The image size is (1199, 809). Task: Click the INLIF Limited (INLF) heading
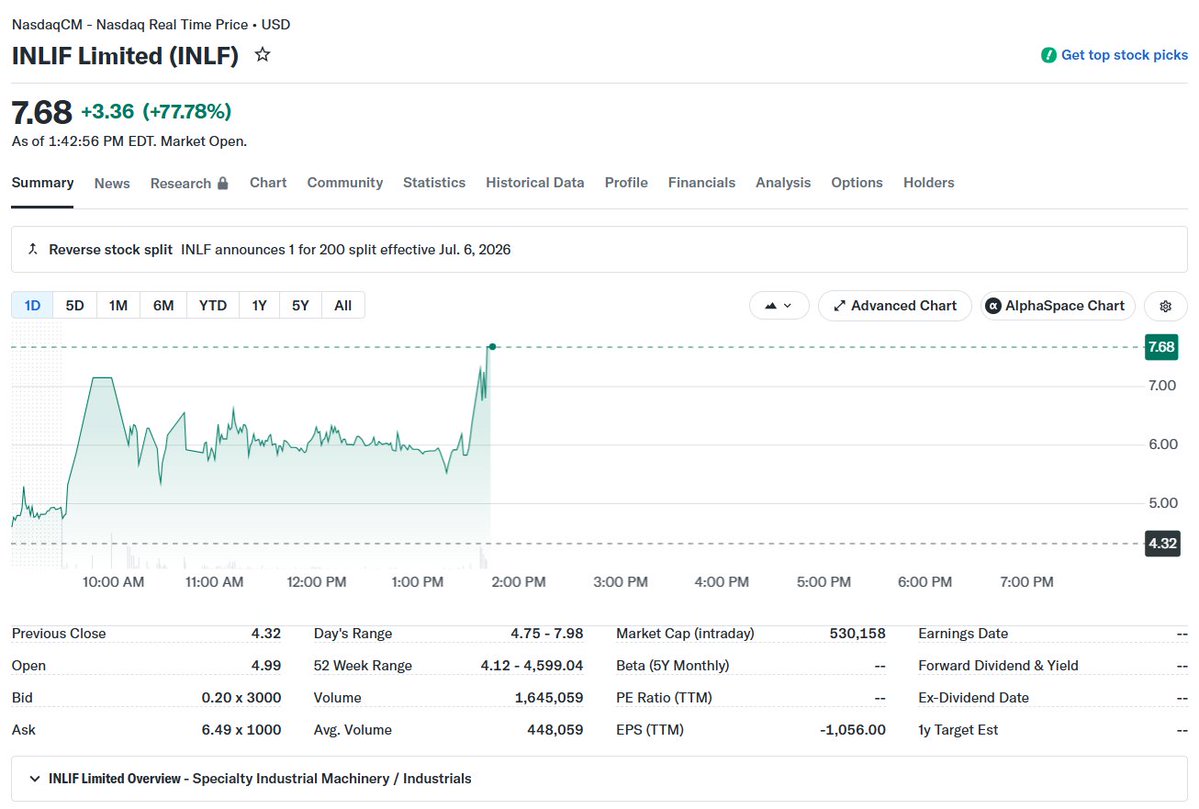[125, 56]
